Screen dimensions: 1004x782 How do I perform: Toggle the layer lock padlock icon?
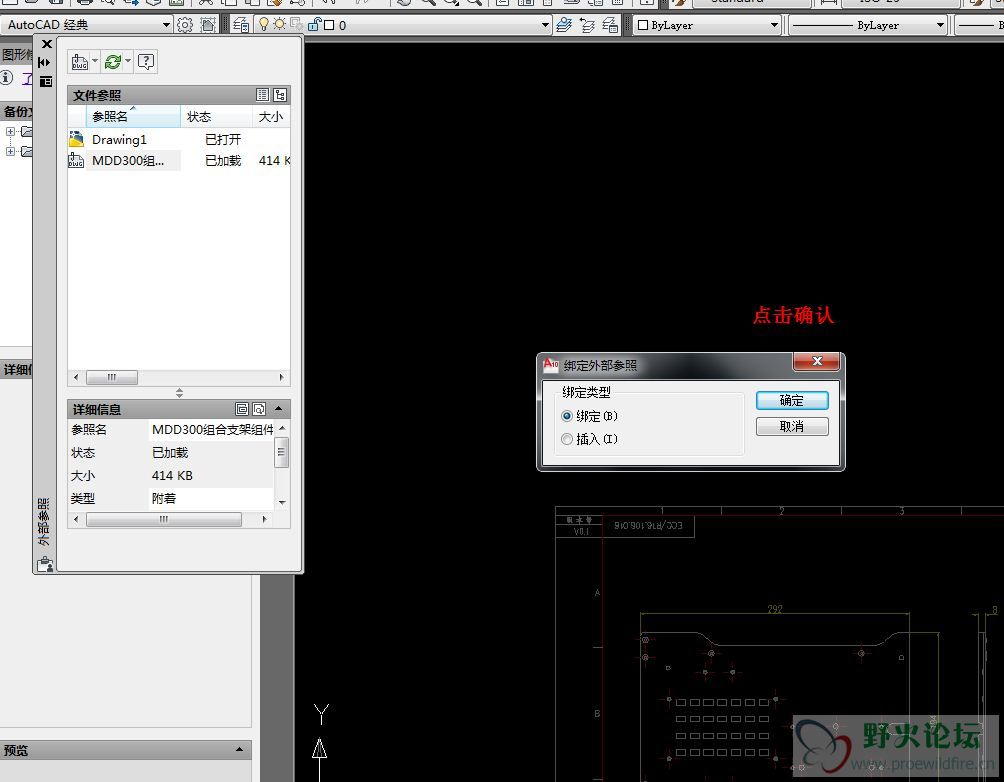[313, 24]
